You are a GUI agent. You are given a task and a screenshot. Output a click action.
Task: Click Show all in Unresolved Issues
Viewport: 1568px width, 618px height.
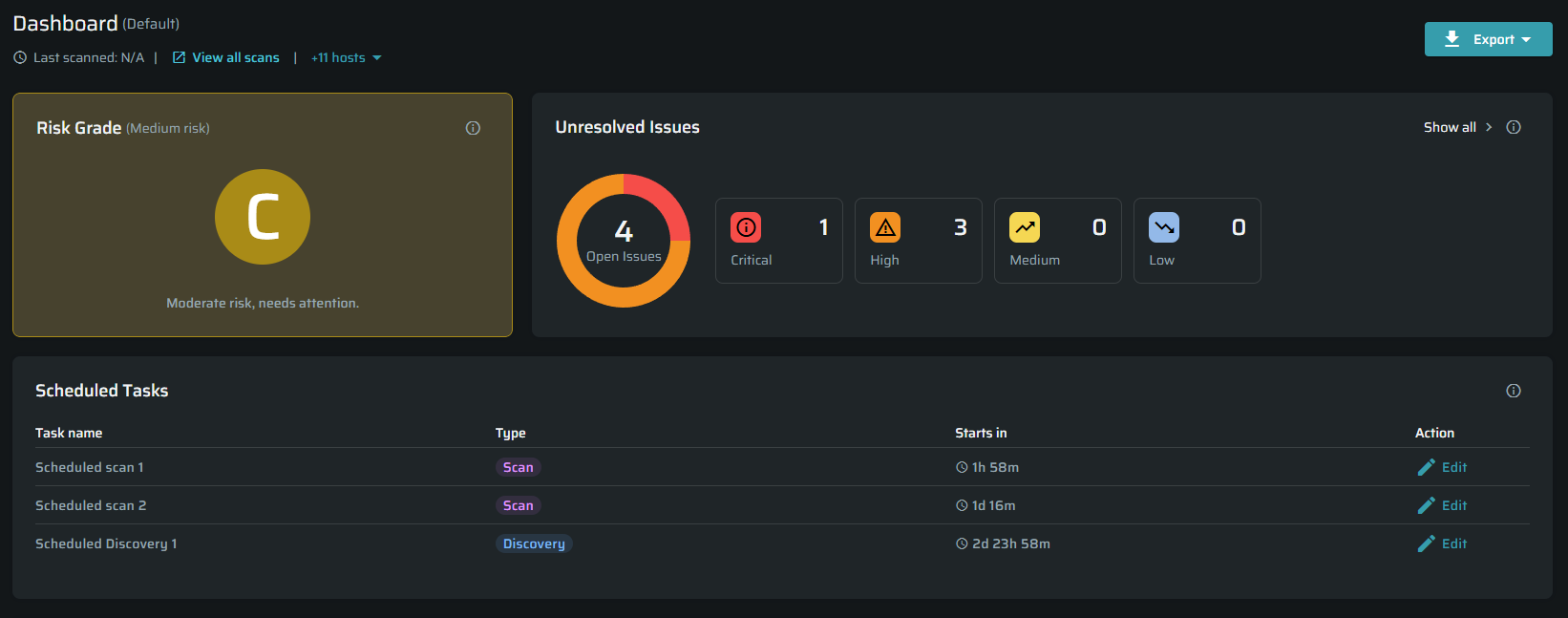1450,127
